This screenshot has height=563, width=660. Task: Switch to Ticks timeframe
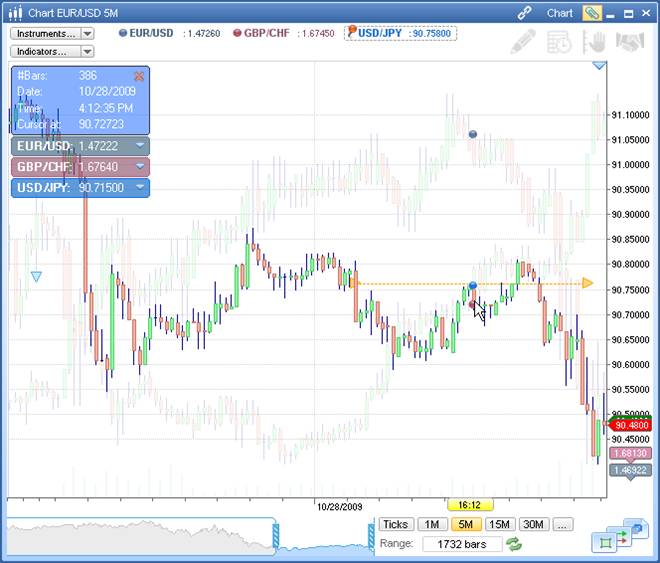[396, 524]
